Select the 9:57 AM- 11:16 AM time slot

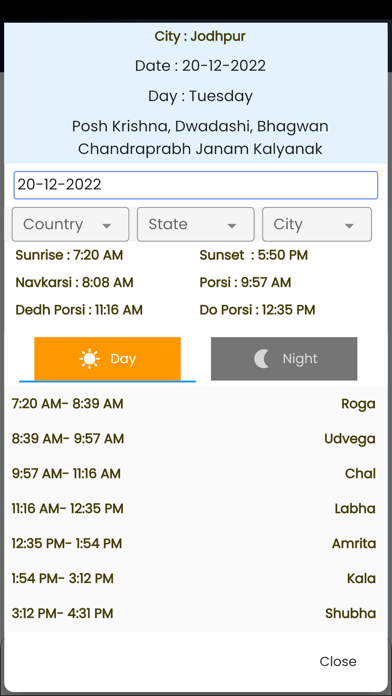click(196, 474)
